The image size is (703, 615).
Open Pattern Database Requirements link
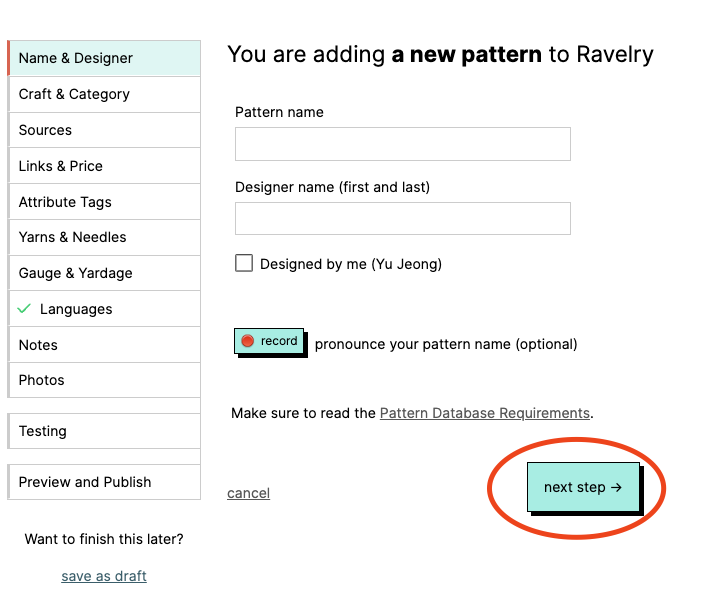pyautogui.click(x=485, y=413)
